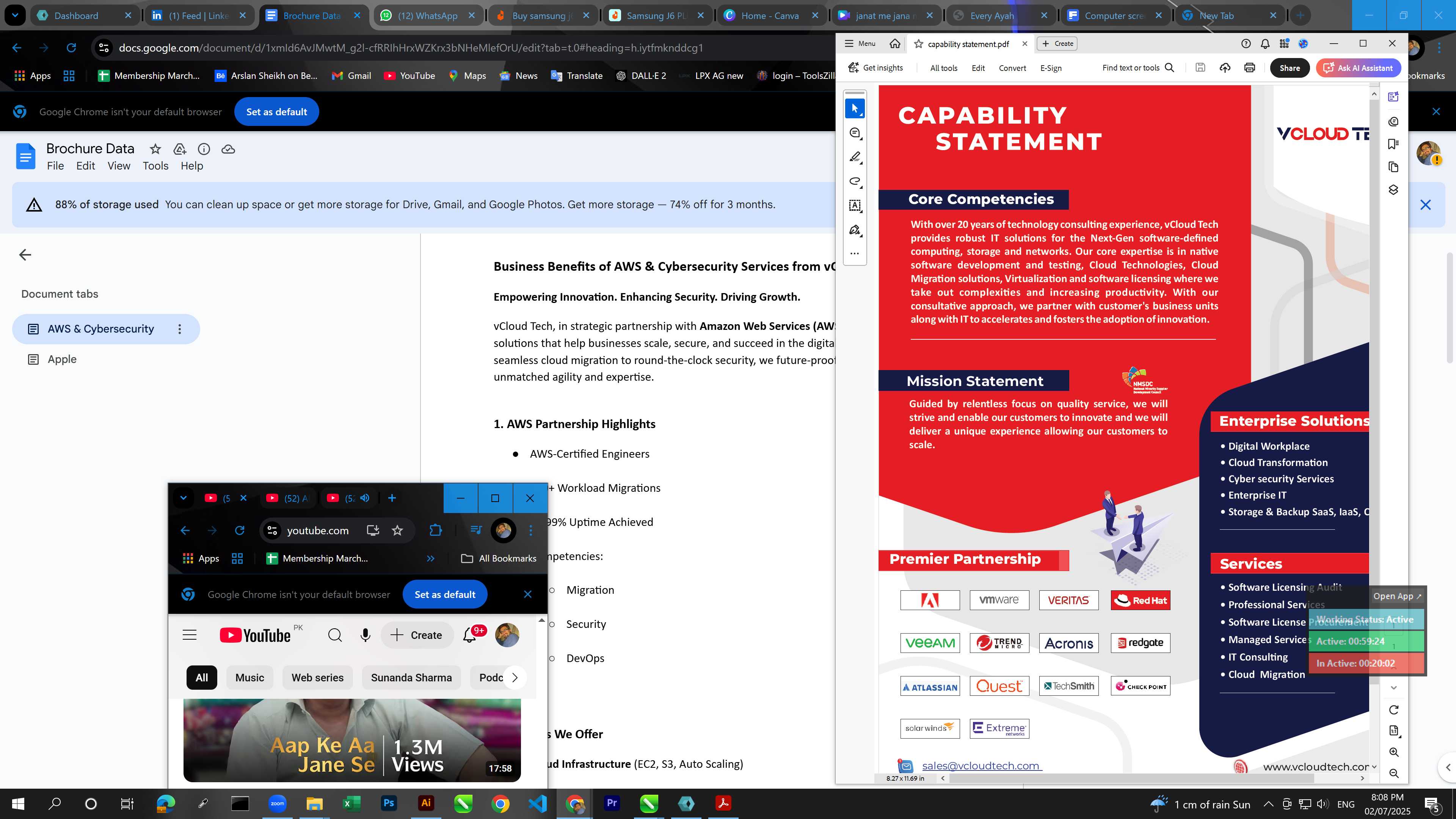Open the fill and sign tool in Acrobat
Screen dimensions: 1456x819
(x=855, y=230)
